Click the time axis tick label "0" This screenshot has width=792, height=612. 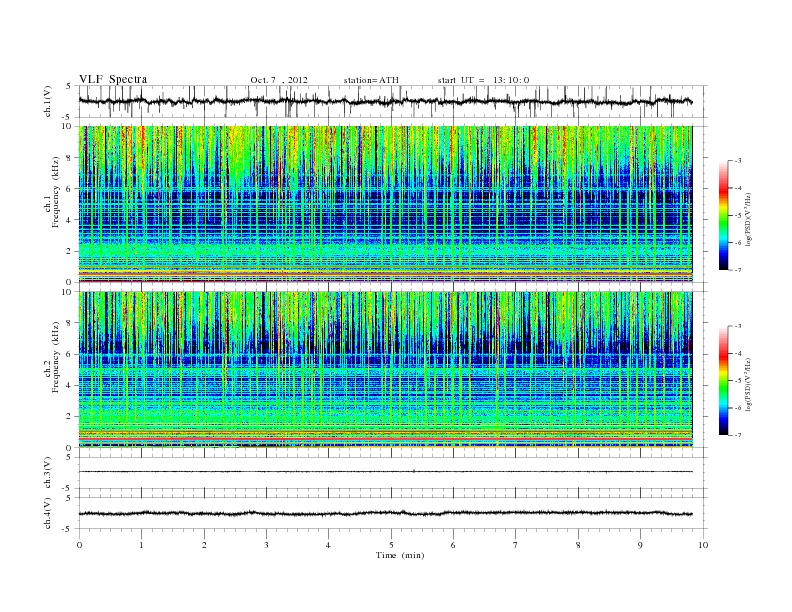coord(79,545)
